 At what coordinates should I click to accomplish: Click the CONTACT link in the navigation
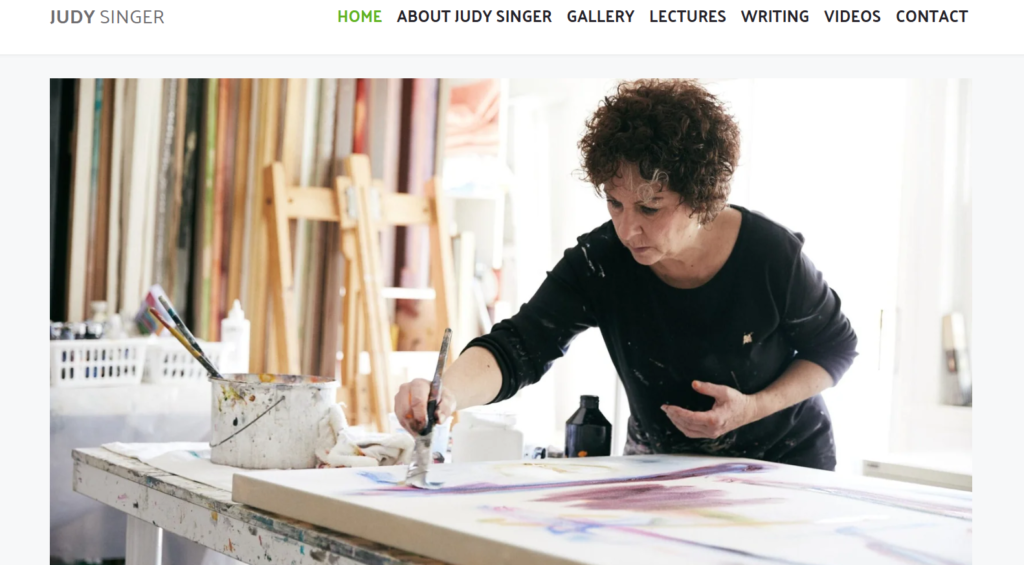(x=931, y=16)
